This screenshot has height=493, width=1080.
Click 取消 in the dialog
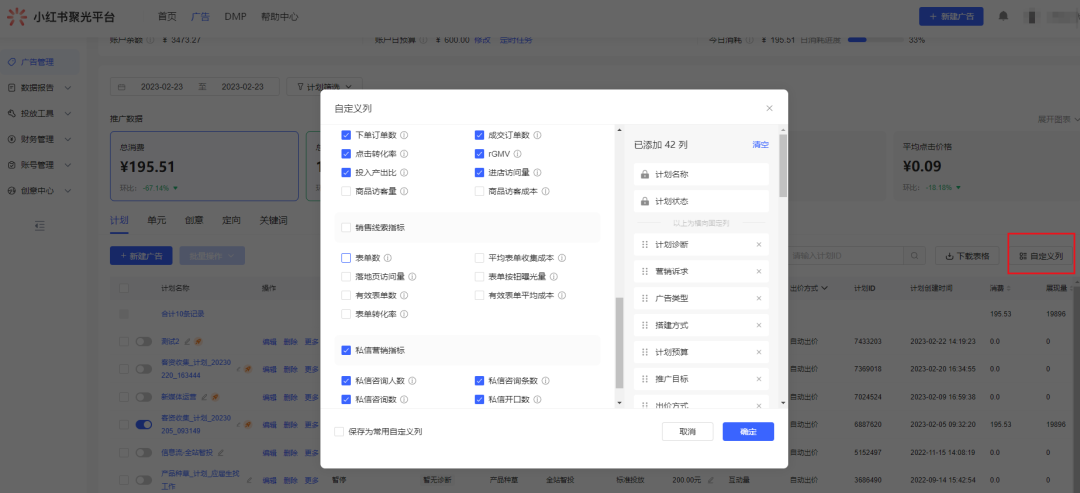point(687,432)
